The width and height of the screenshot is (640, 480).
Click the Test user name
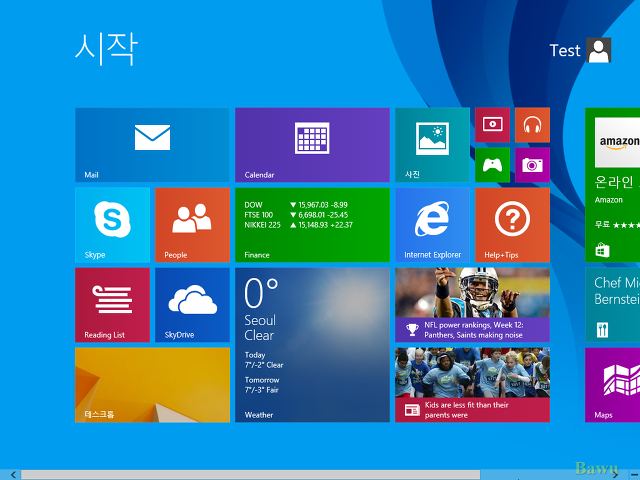click(x=565, y=51)
